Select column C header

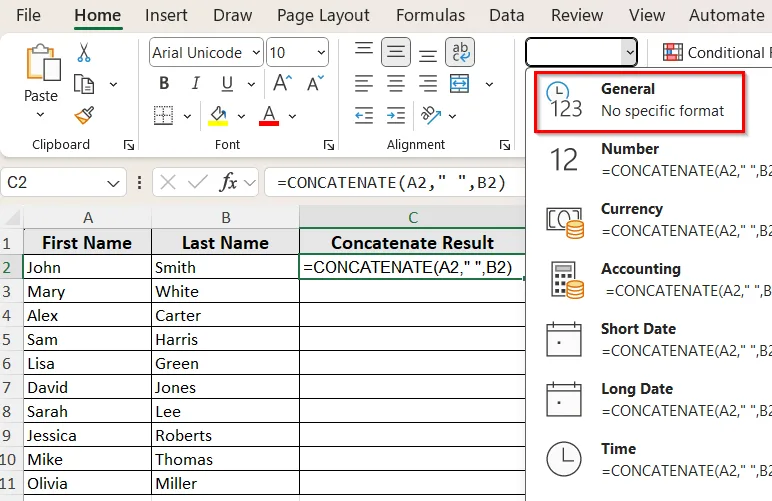pos(413,217)
